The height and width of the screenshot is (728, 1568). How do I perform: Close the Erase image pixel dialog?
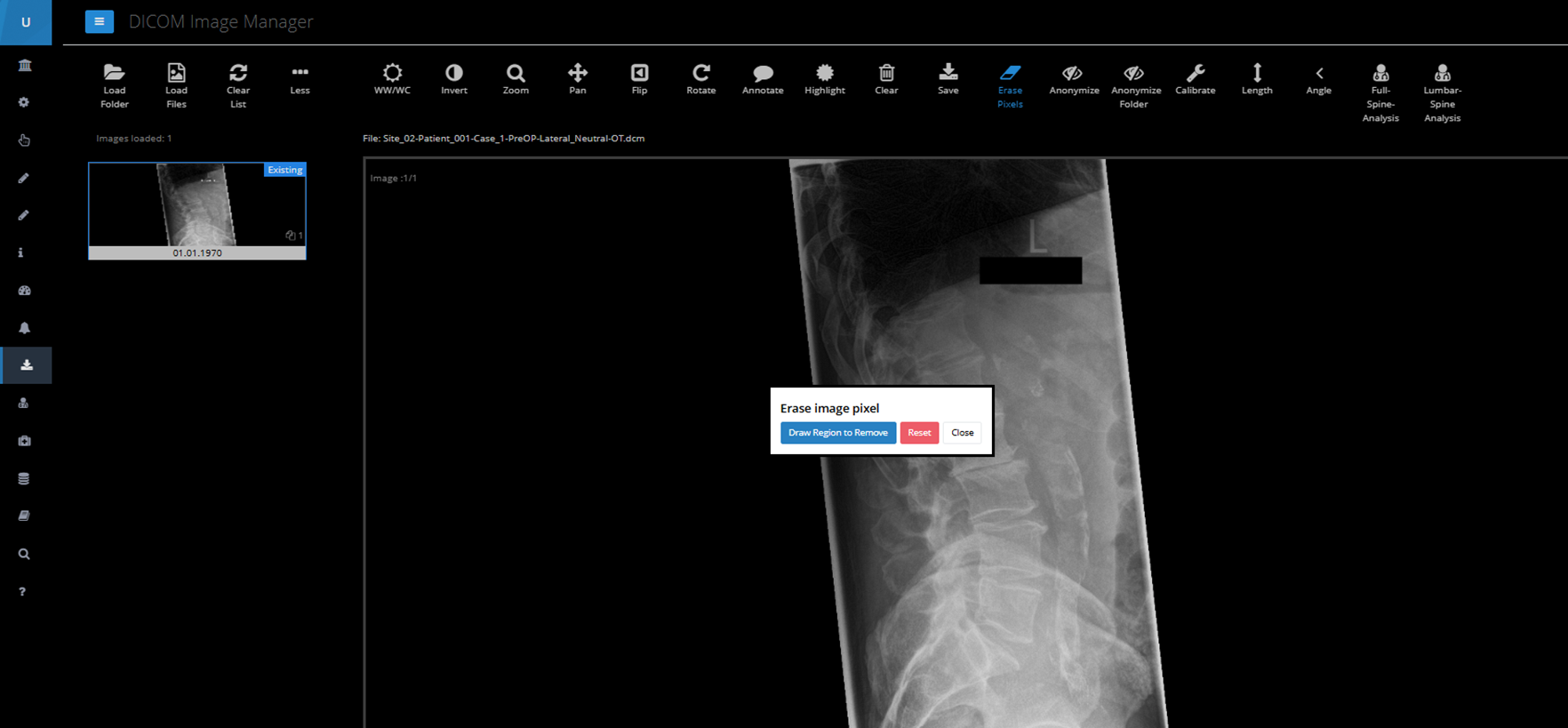962,433
